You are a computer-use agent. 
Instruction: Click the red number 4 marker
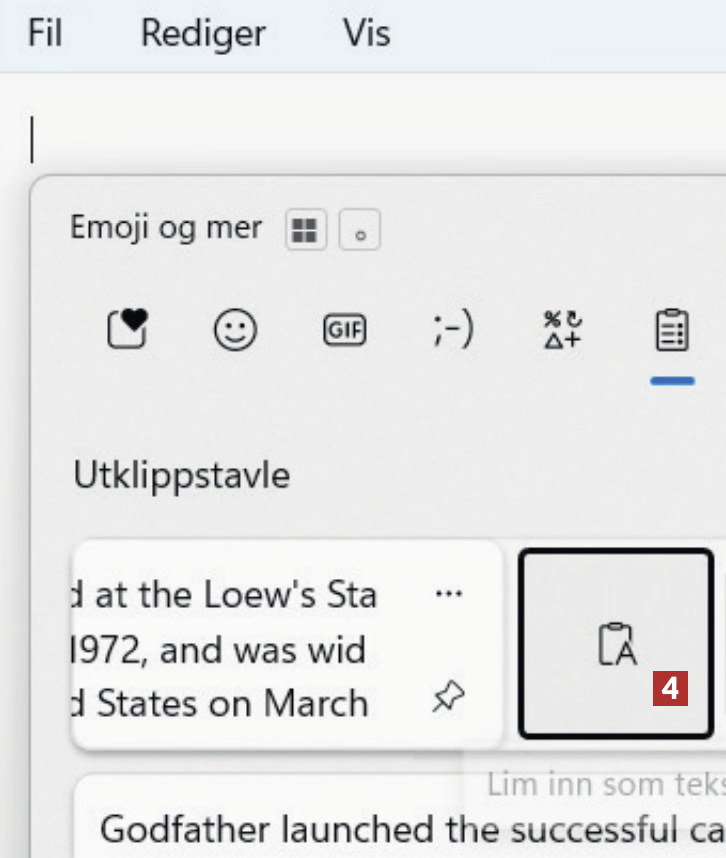[671, 689]
